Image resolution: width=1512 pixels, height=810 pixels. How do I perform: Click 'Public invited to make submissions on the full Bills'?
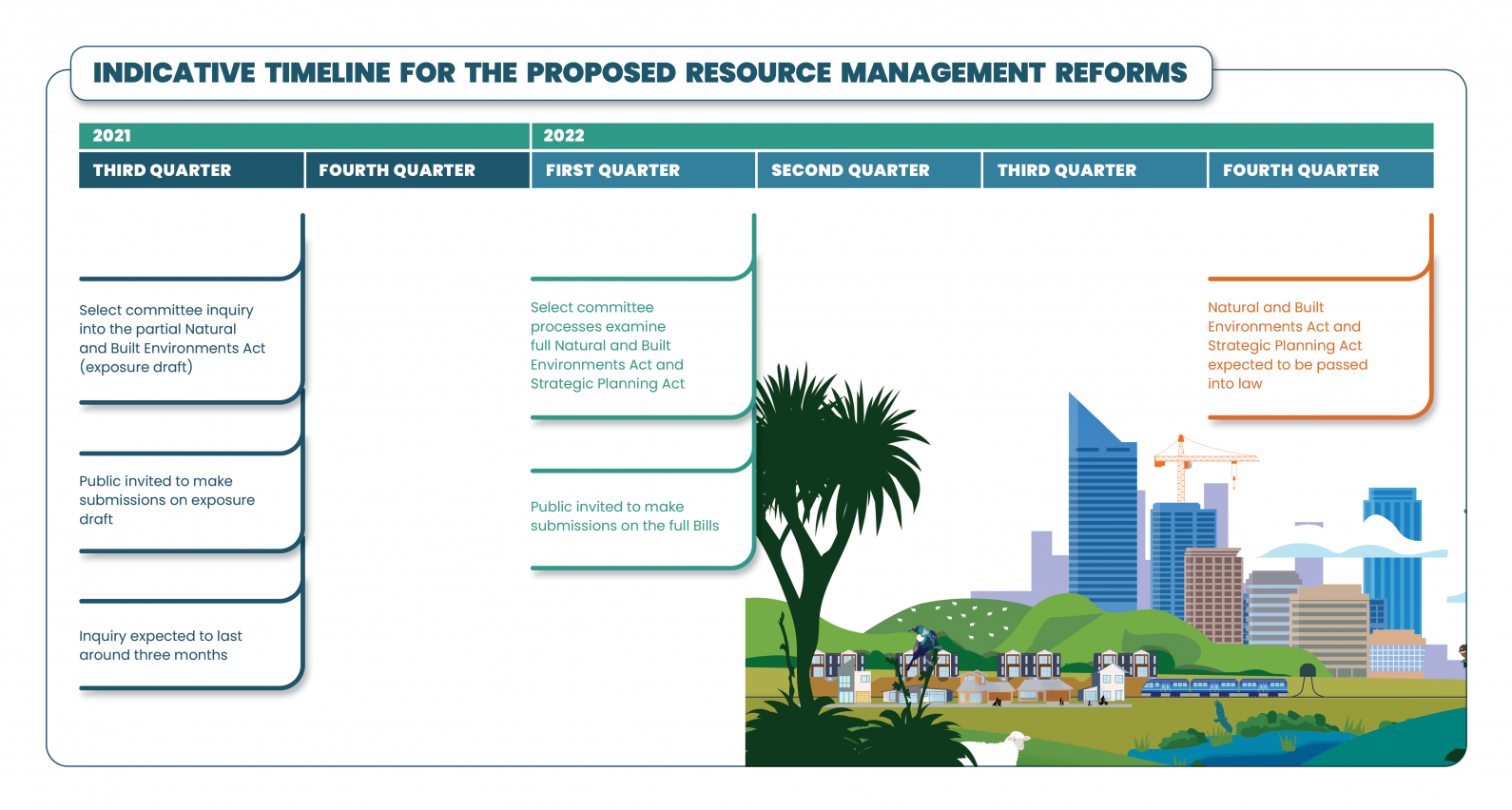(x=625, y=516)
